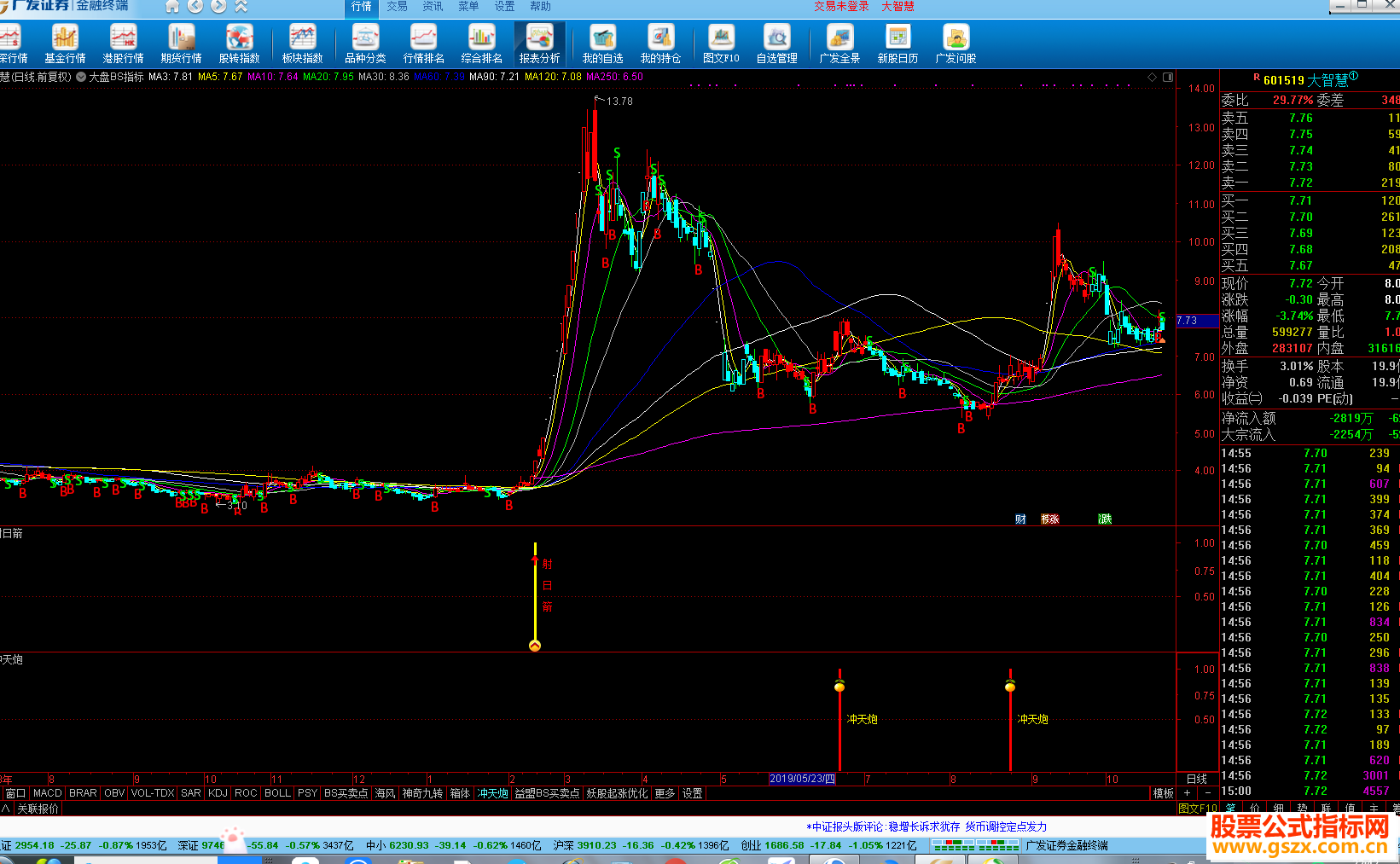
Task: Switch indicator to VOL-TDX tab
Action: (153, 793)
